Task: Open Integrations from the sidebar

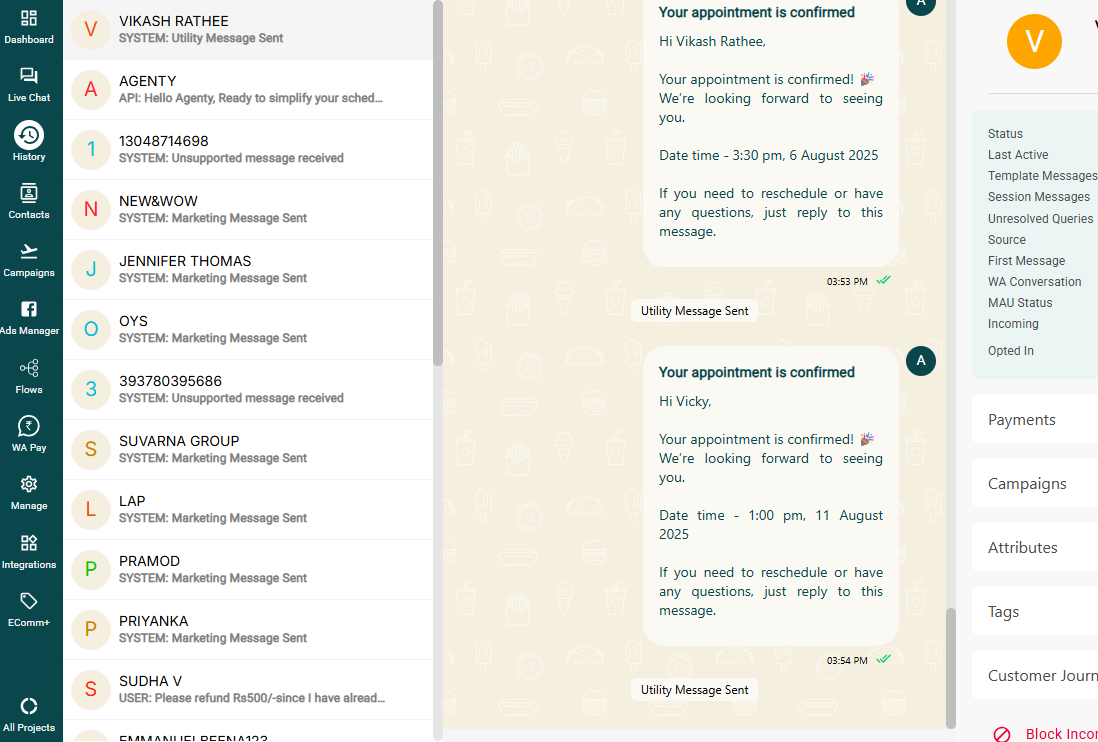Action: [x=29, y=543]
